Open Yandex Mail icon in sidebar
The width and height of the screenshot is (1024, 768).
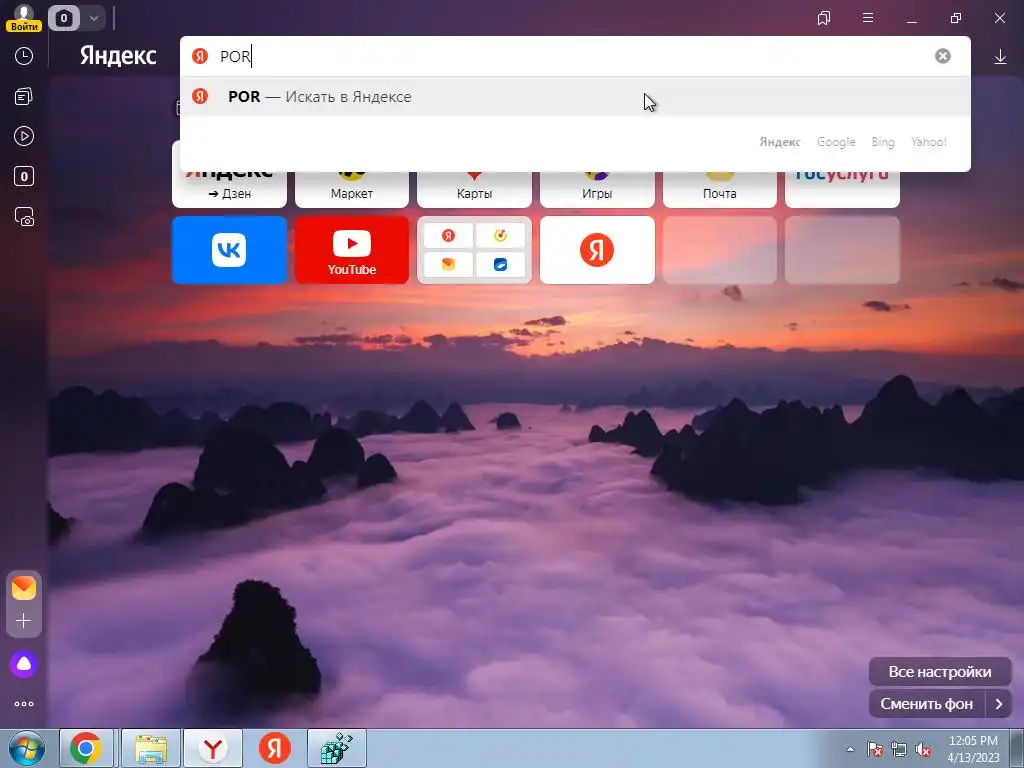coord(24,588)
